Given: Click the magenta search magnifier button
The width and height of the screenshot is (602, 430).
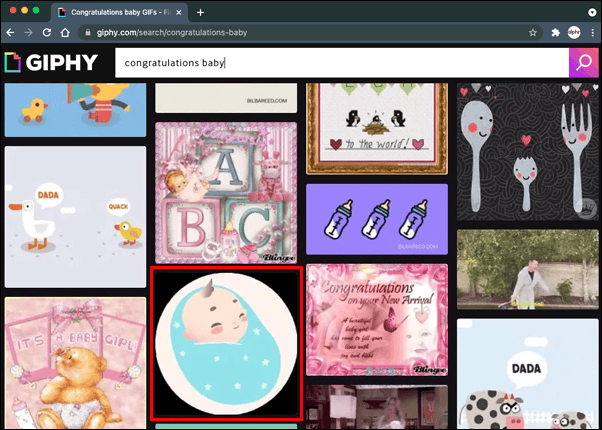Looking at the screenshot, I should coord(582,62).
